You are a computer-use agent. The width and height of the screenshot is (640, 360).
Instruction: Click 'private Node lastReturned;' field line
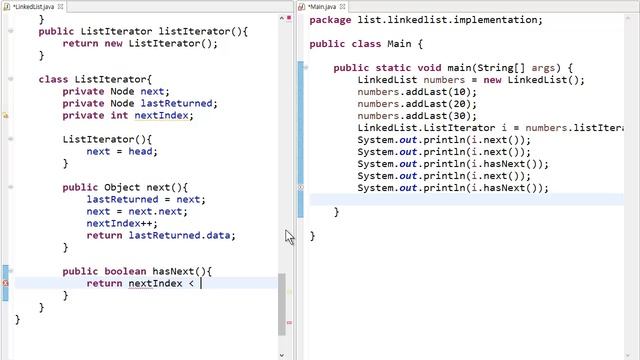pyautogui.click(x=140, y=103)
